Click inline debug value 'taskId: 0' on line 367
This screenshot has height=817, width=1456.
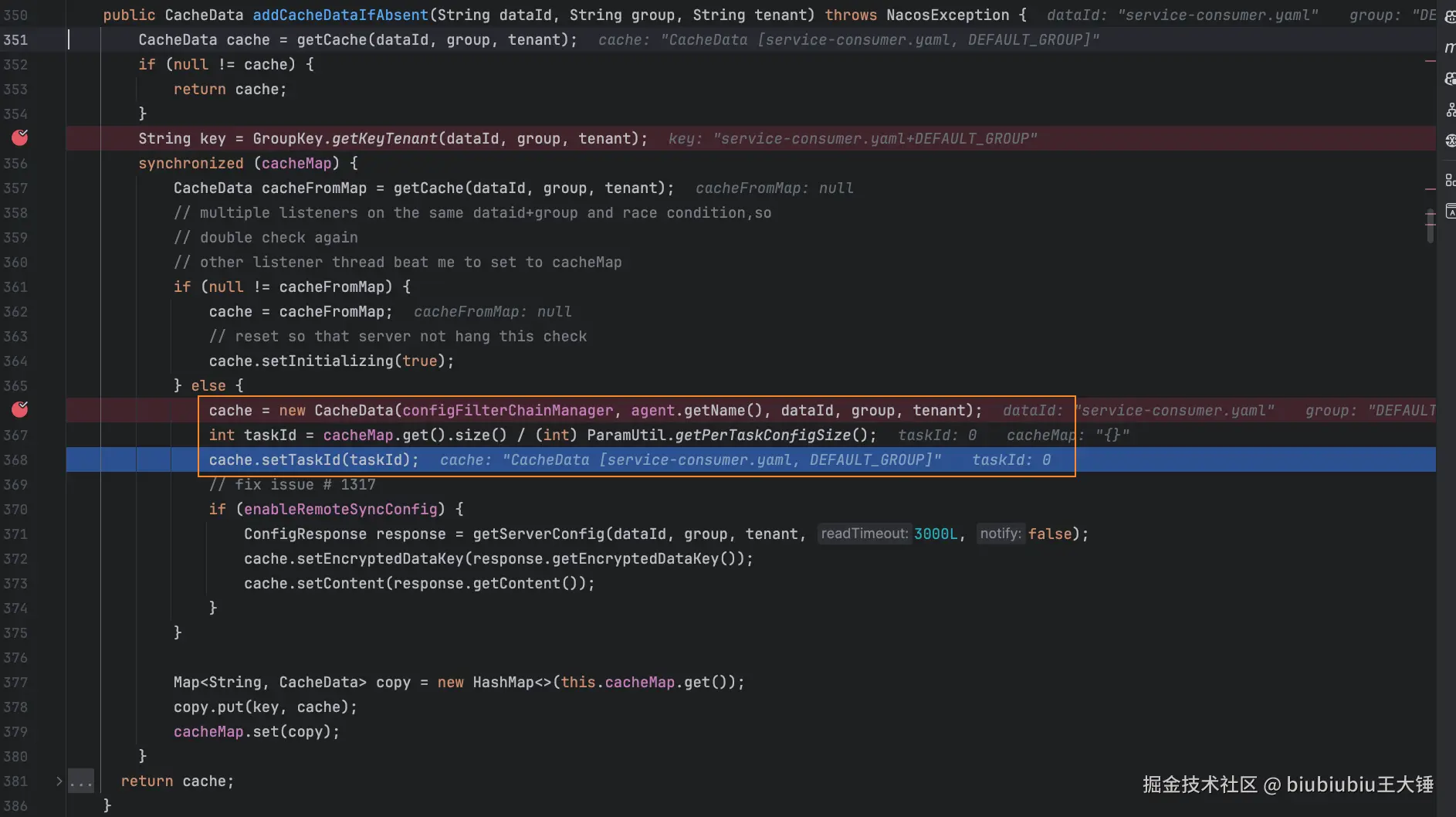point(937,435)
